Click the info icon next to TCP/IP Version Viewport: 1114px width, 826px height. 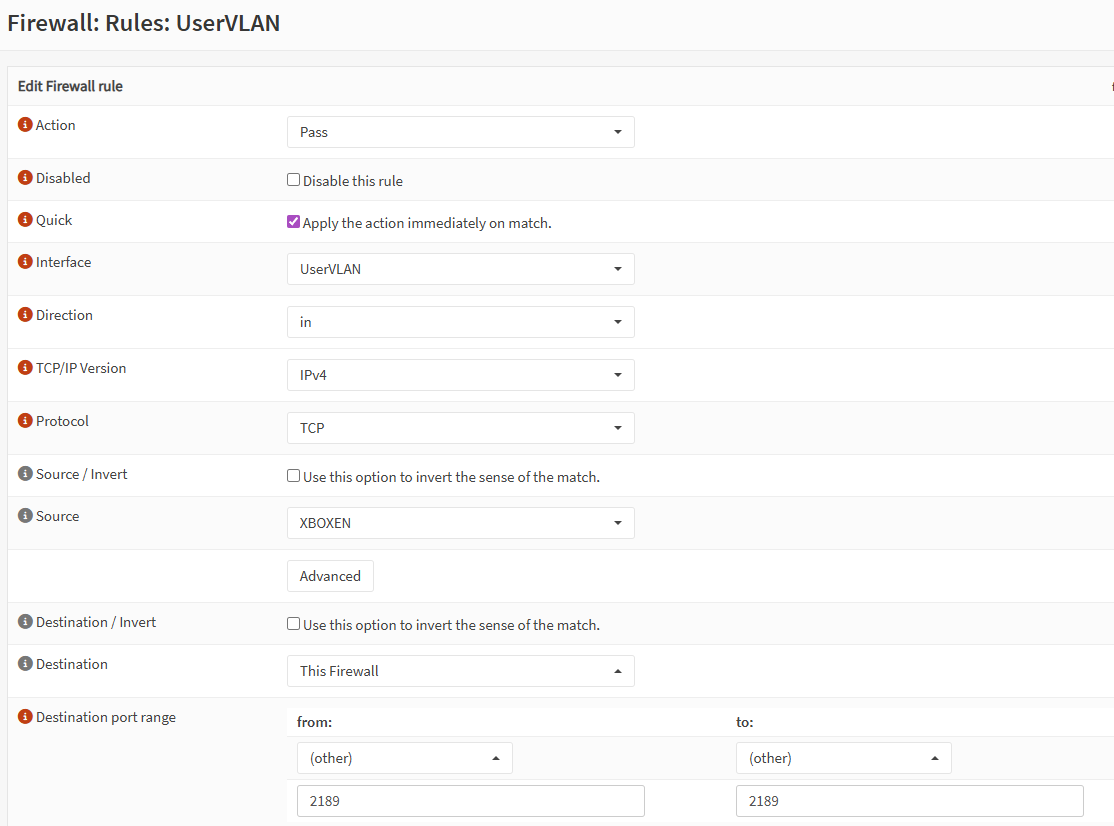tap(25, 368)
